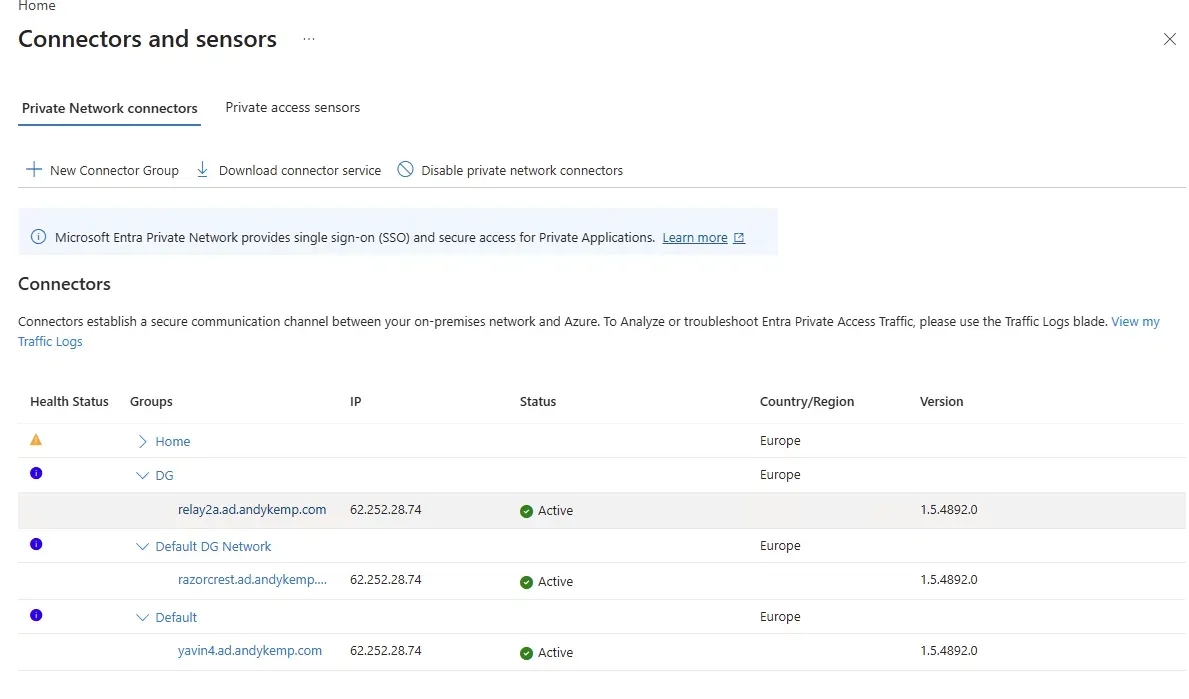Open relay2a.ad.andykemp.com connector
The height and width of the screenshot is (699, 1189).
pos(253,509)
